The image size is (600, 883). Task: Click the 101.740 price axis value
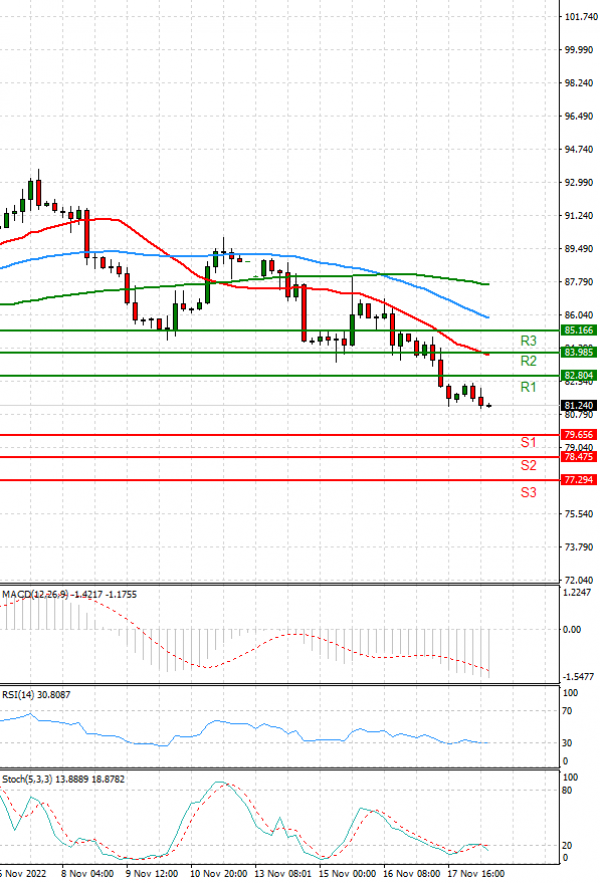pos(581,17)
